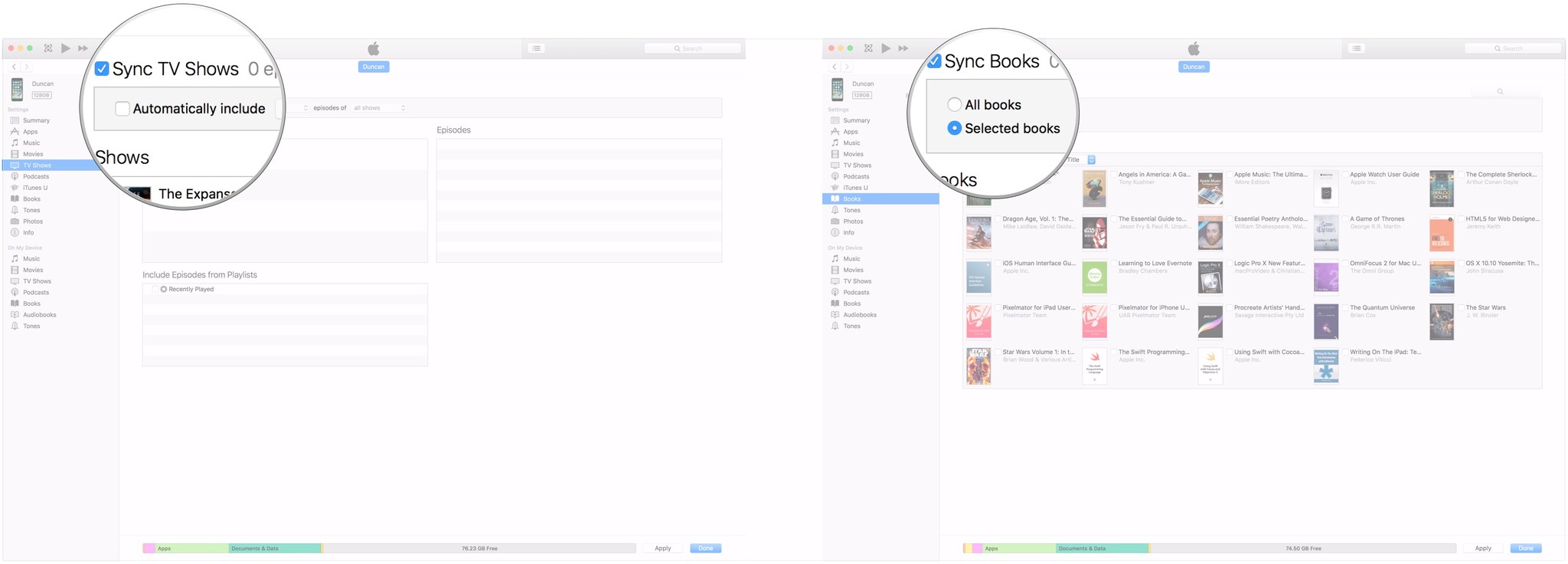
Task: Click fast-forward icon in right iTunes window
Action: (x=903, y=48)
